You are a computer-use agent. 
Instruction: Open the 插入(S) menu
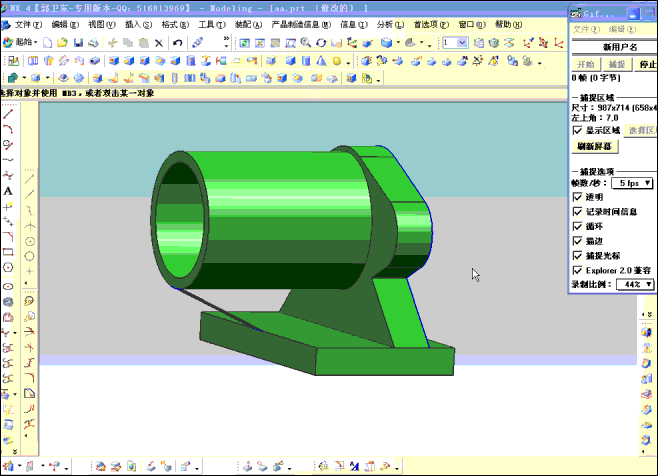[138, 25]
